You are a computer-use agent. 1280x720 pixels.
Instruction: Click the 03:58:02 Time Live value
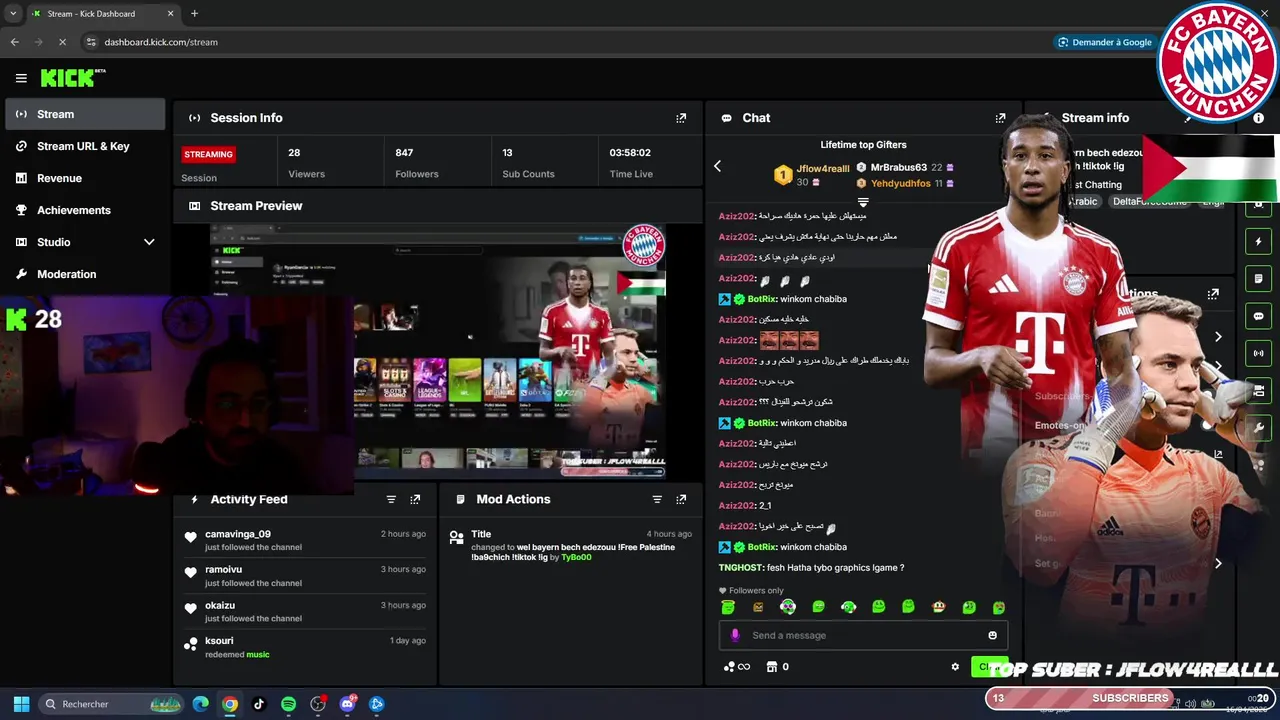(630, 153)
